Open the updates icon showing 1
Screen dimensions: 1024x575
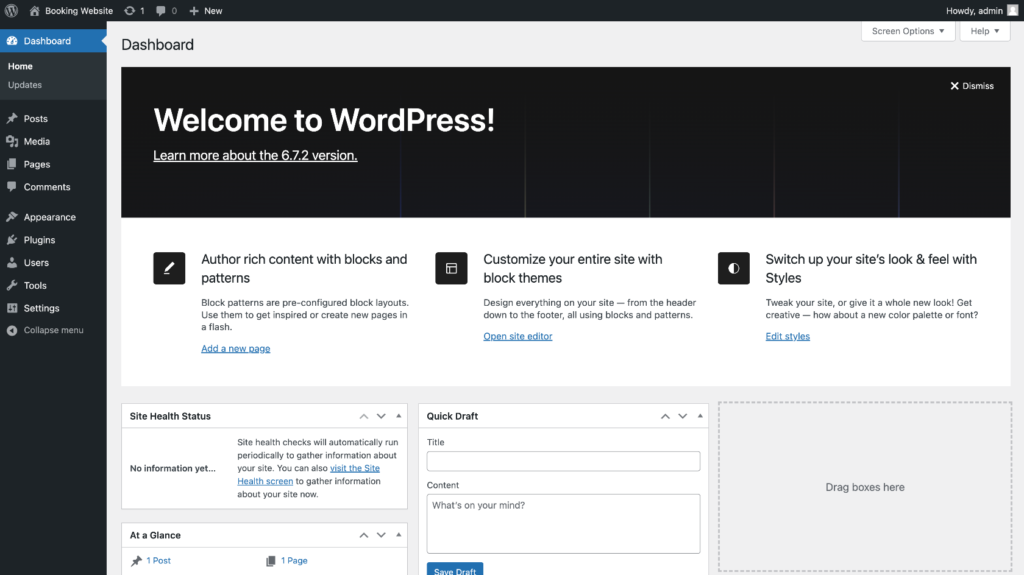tap(135, 10)
